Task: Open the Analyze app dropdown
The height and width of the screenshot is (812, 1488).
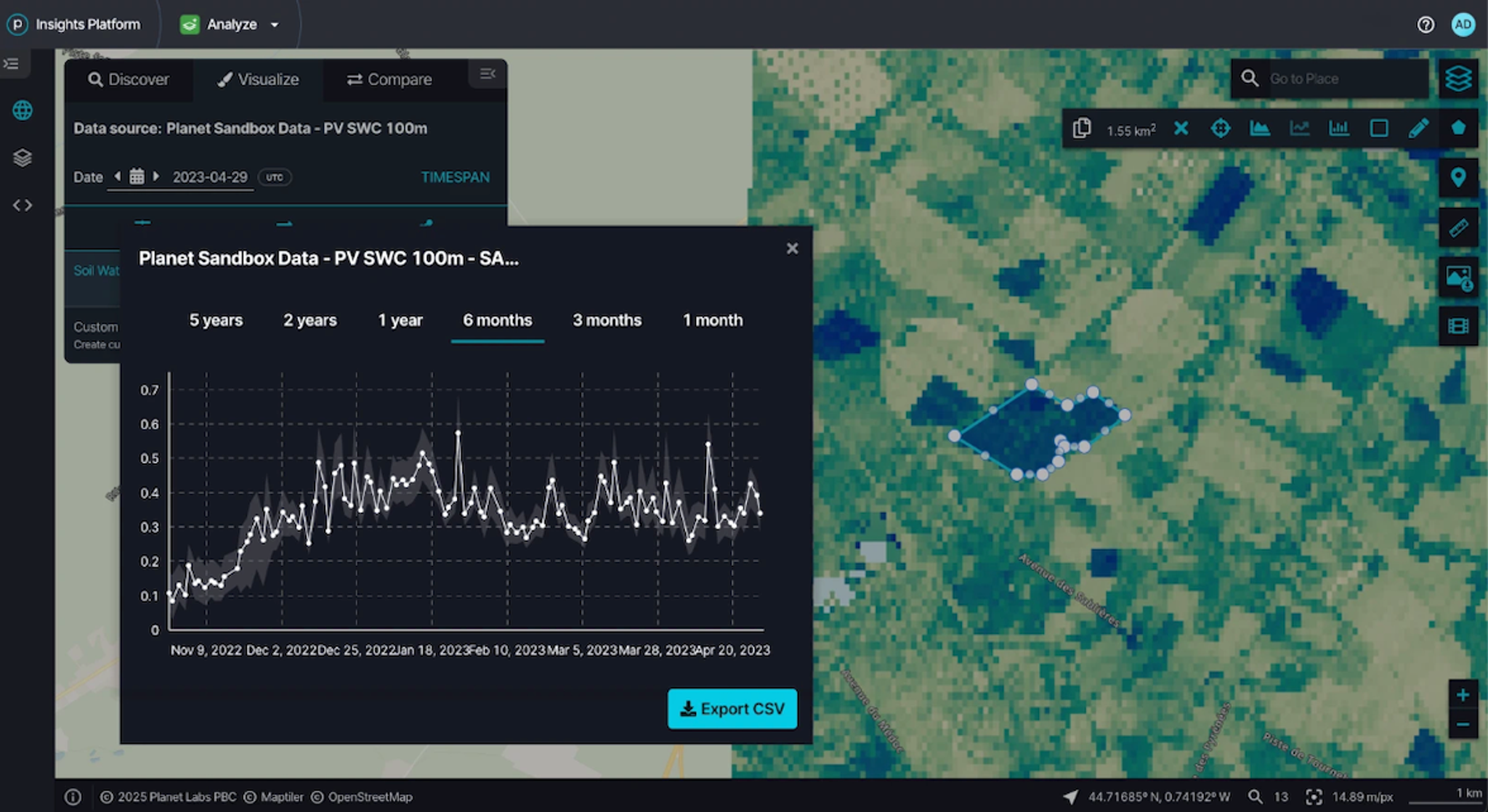Action: click(x=230, y=25)
